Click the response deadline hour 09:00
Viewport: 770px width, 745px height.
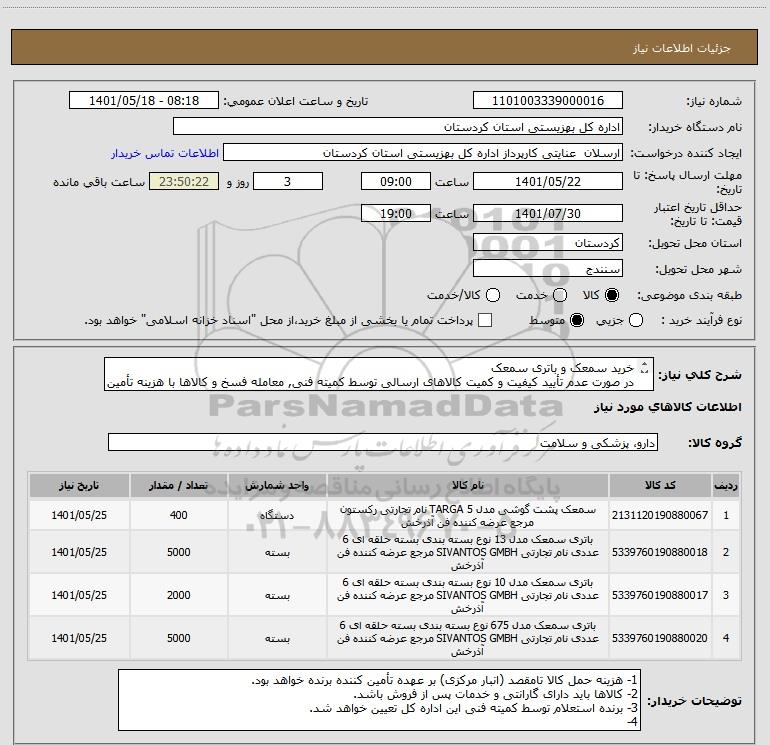(396, 181)
